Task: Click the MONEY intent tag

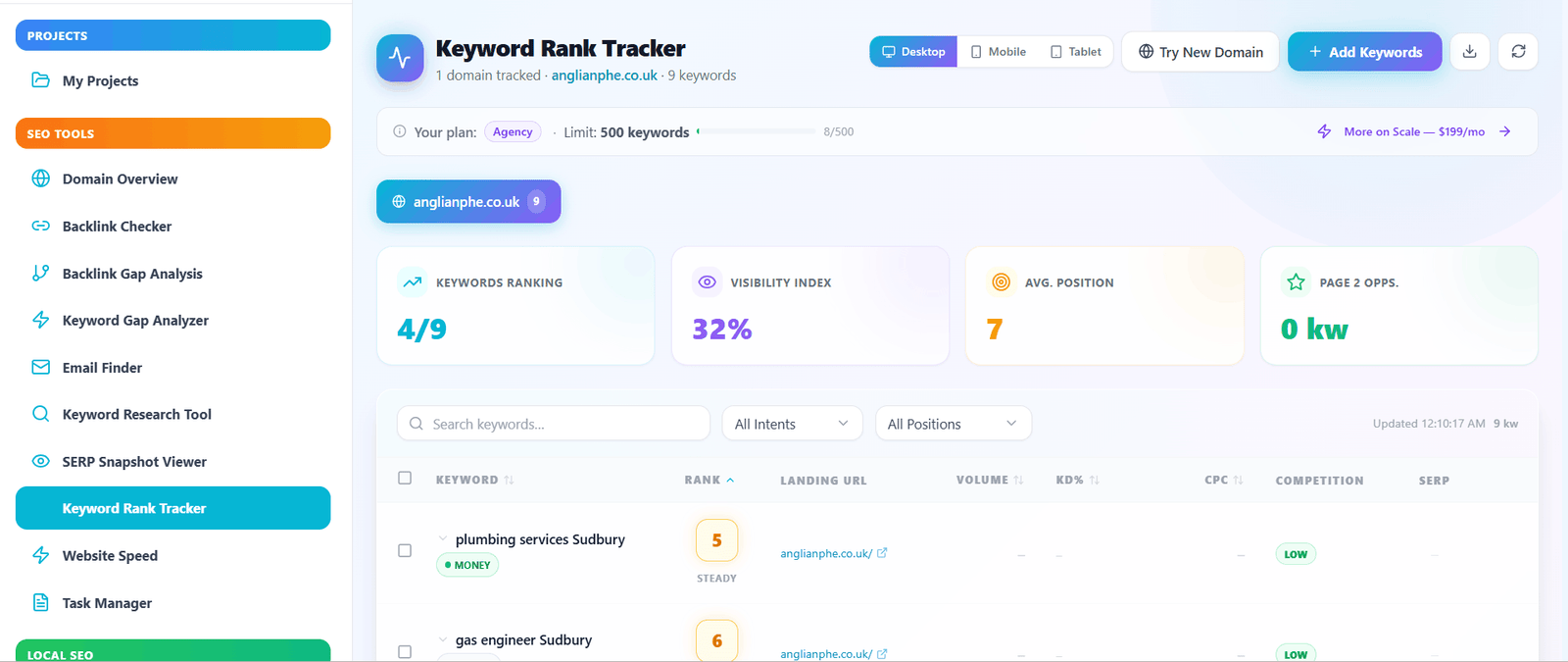Action: (467, 565)
